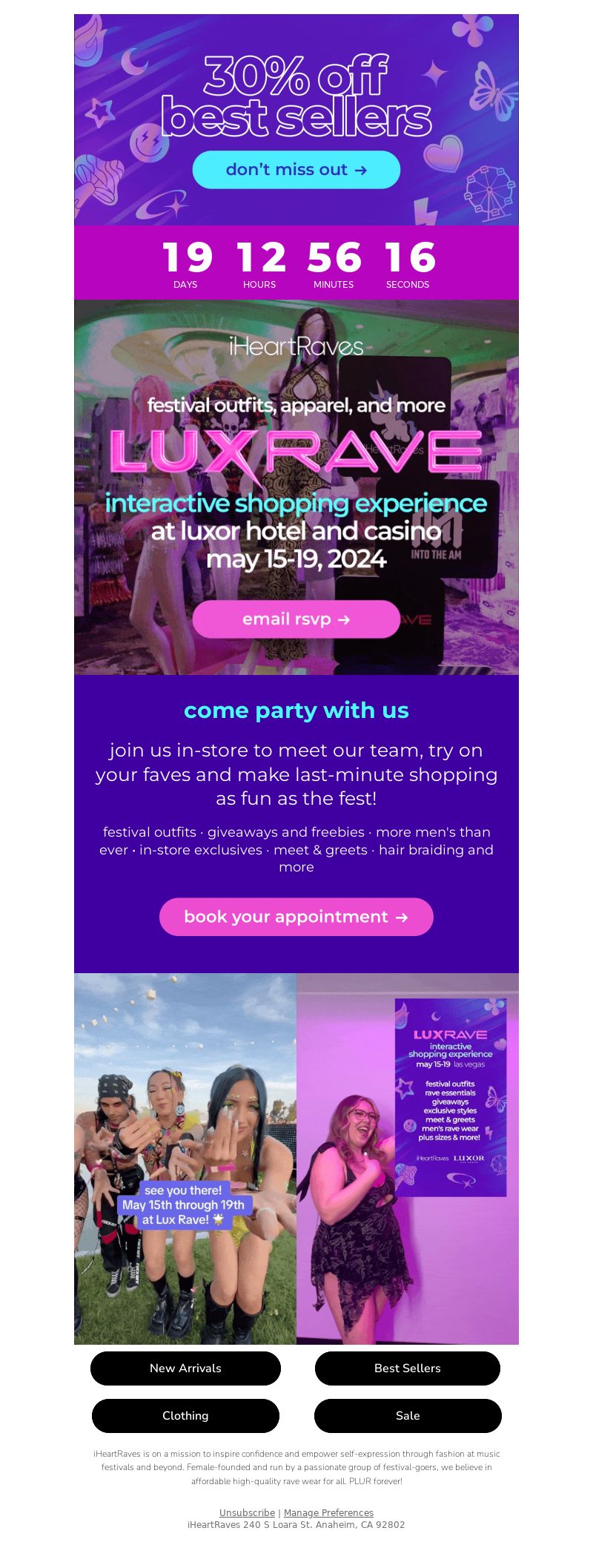Open the New Arrivals category
Screen dimensions: 593x1568
[x=185, y=1368]
